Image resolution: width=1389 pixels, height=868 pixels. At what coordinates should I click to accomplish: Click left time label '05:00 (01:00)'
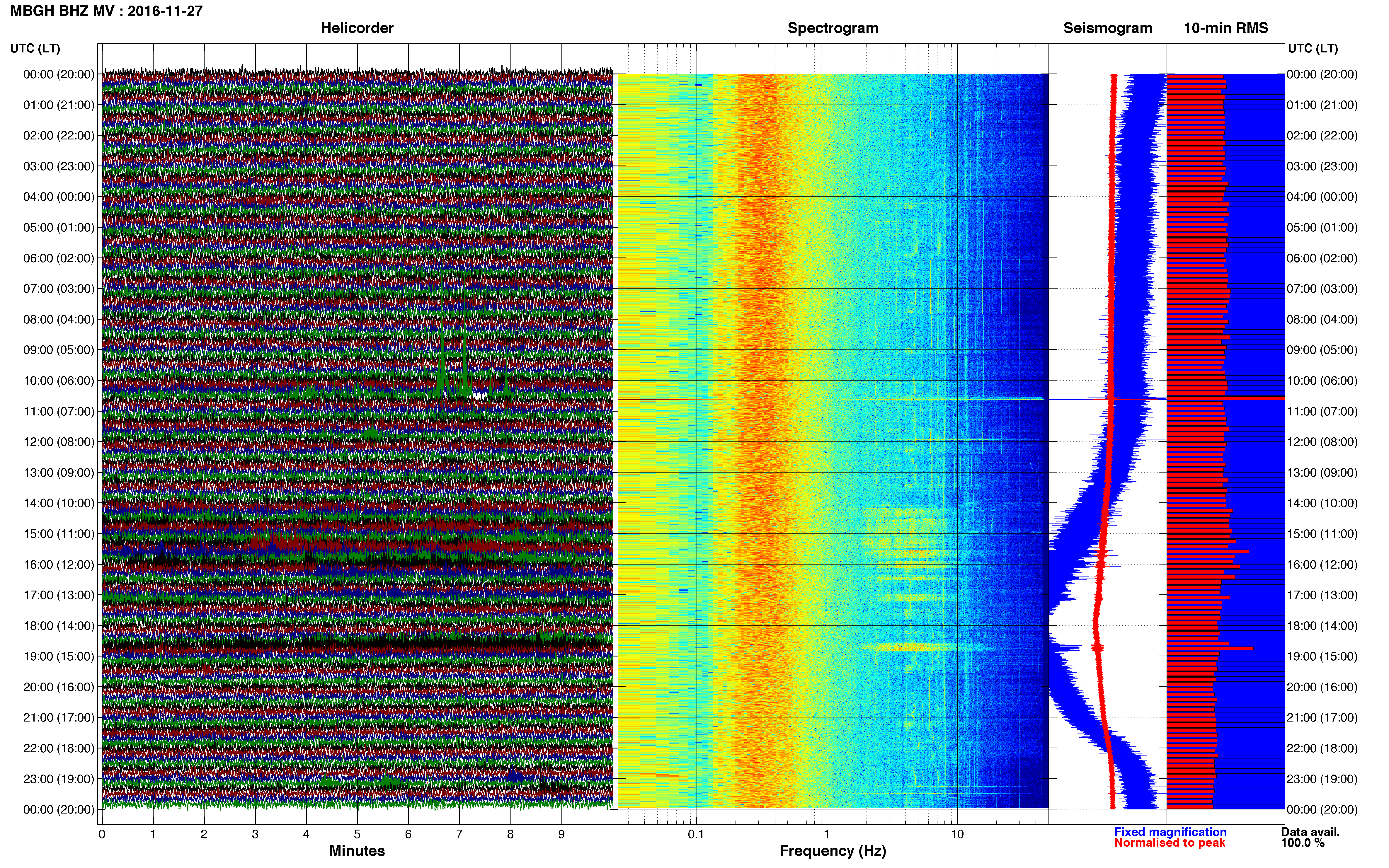(x=59, y=227)
